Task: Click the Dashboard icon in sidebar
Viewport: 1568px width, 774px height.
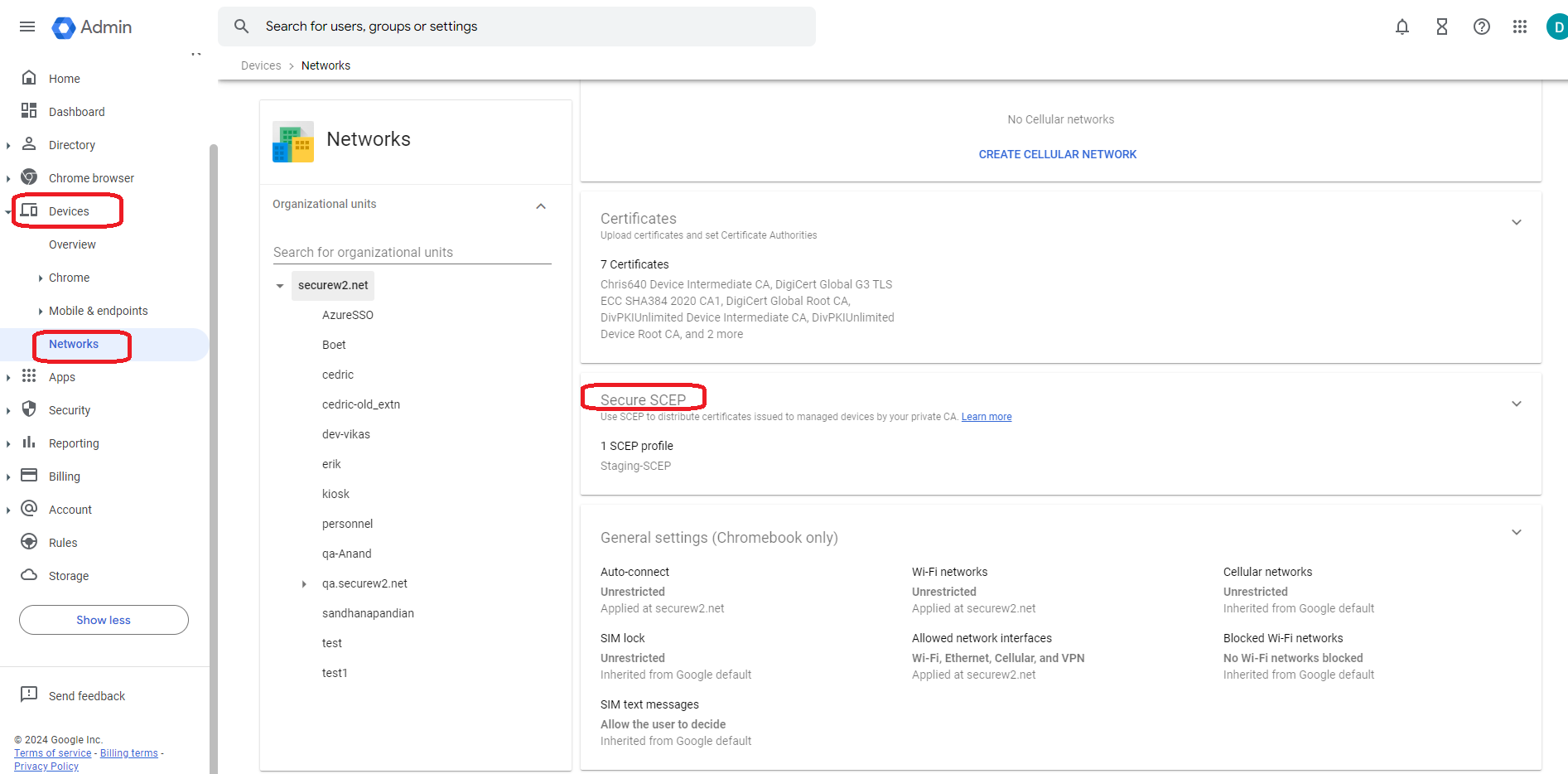Action: point(29,111)
